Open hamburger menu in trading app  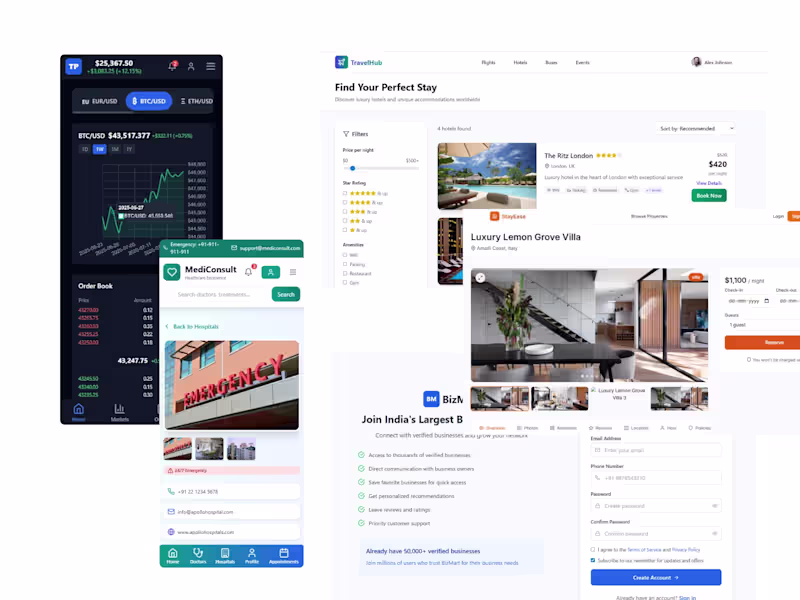coord(211,66)
